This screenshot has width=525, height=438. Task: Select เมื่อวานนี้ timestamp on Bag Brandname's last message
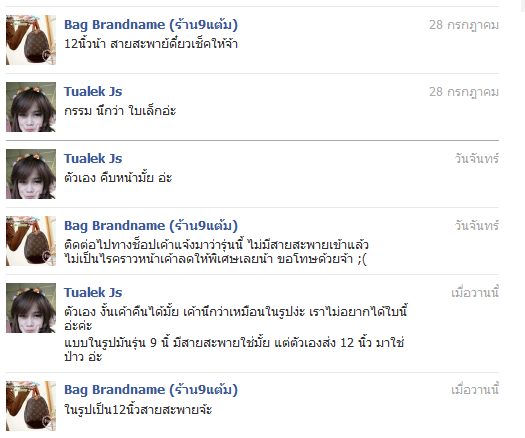pos(475,389)
